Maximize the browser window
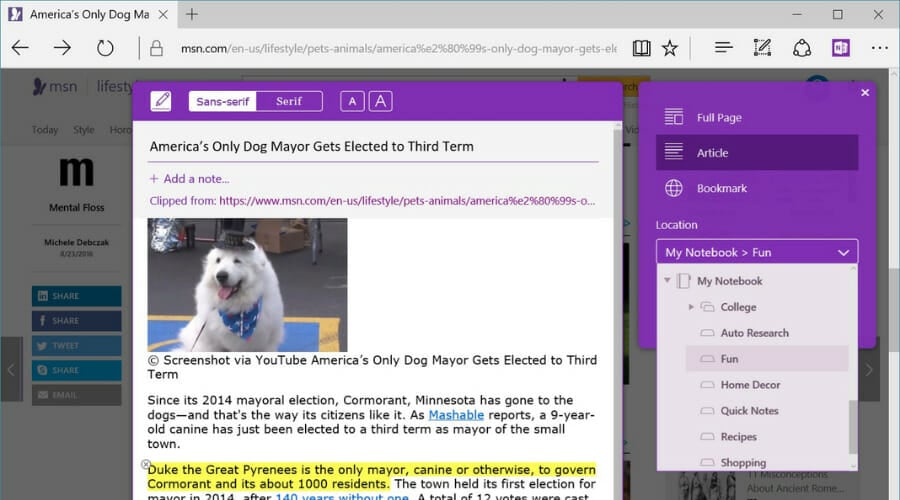 click(x=838, y=14)
